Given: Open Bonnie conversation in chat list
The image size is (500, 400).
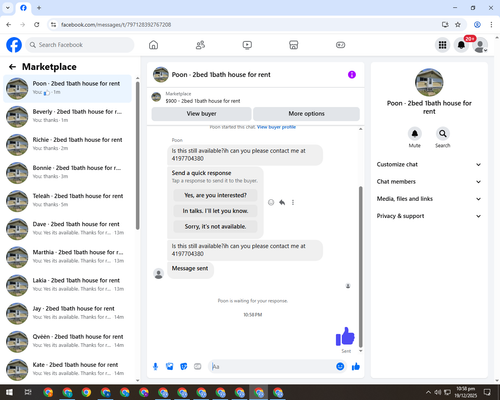Looking at the screenshot, I should 68,173.
